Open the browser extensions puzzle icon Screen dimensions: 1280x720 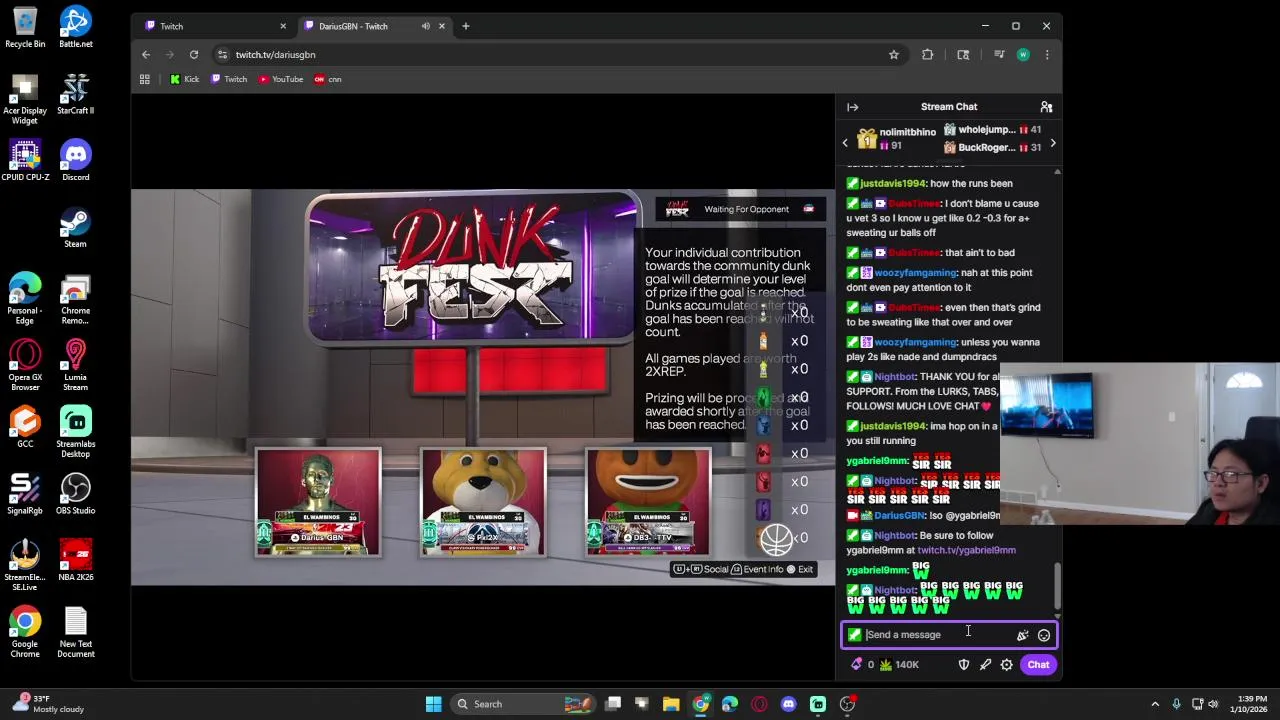pos(928,55)
